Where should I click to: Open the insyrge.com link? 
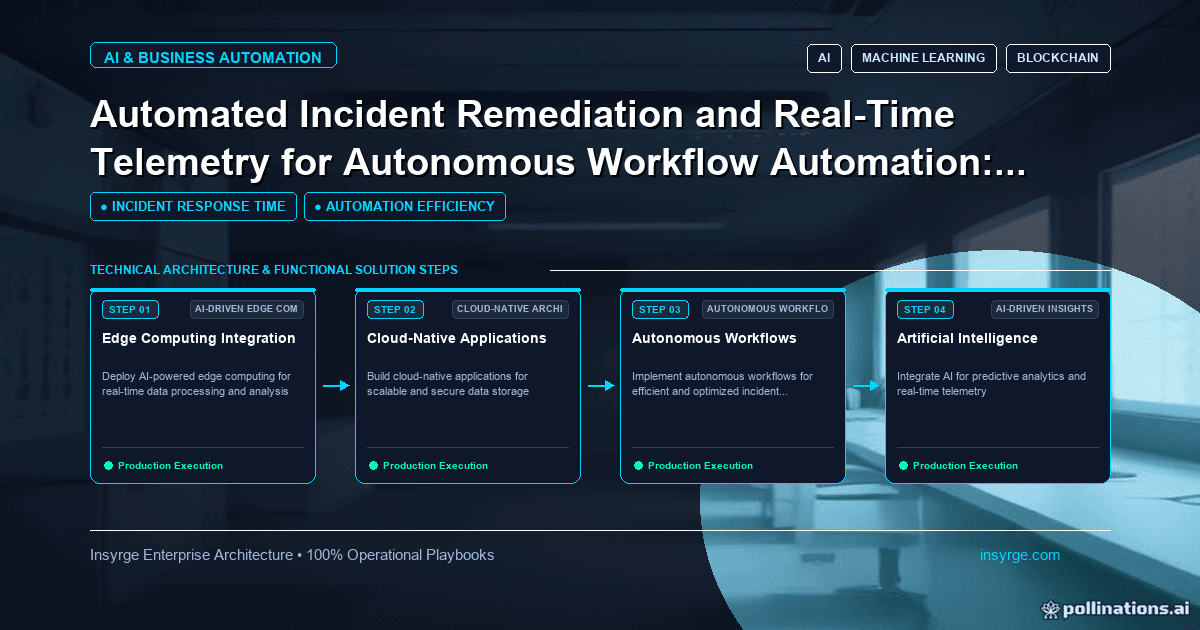click(x=1020, y=555)
